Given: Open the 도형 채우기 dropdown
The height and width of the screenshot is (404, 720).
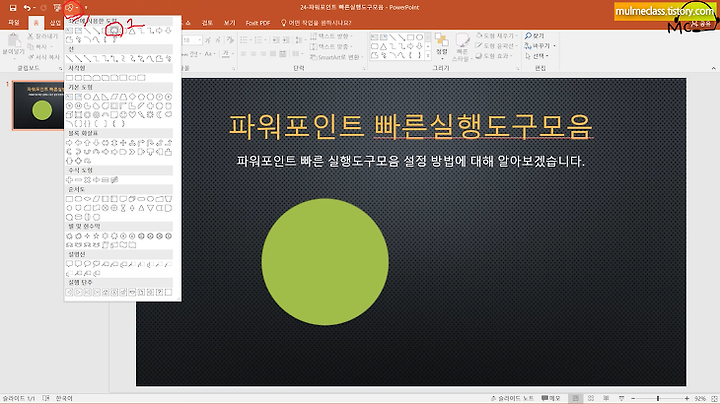Looking at the screenshot, I should point(497,36).
